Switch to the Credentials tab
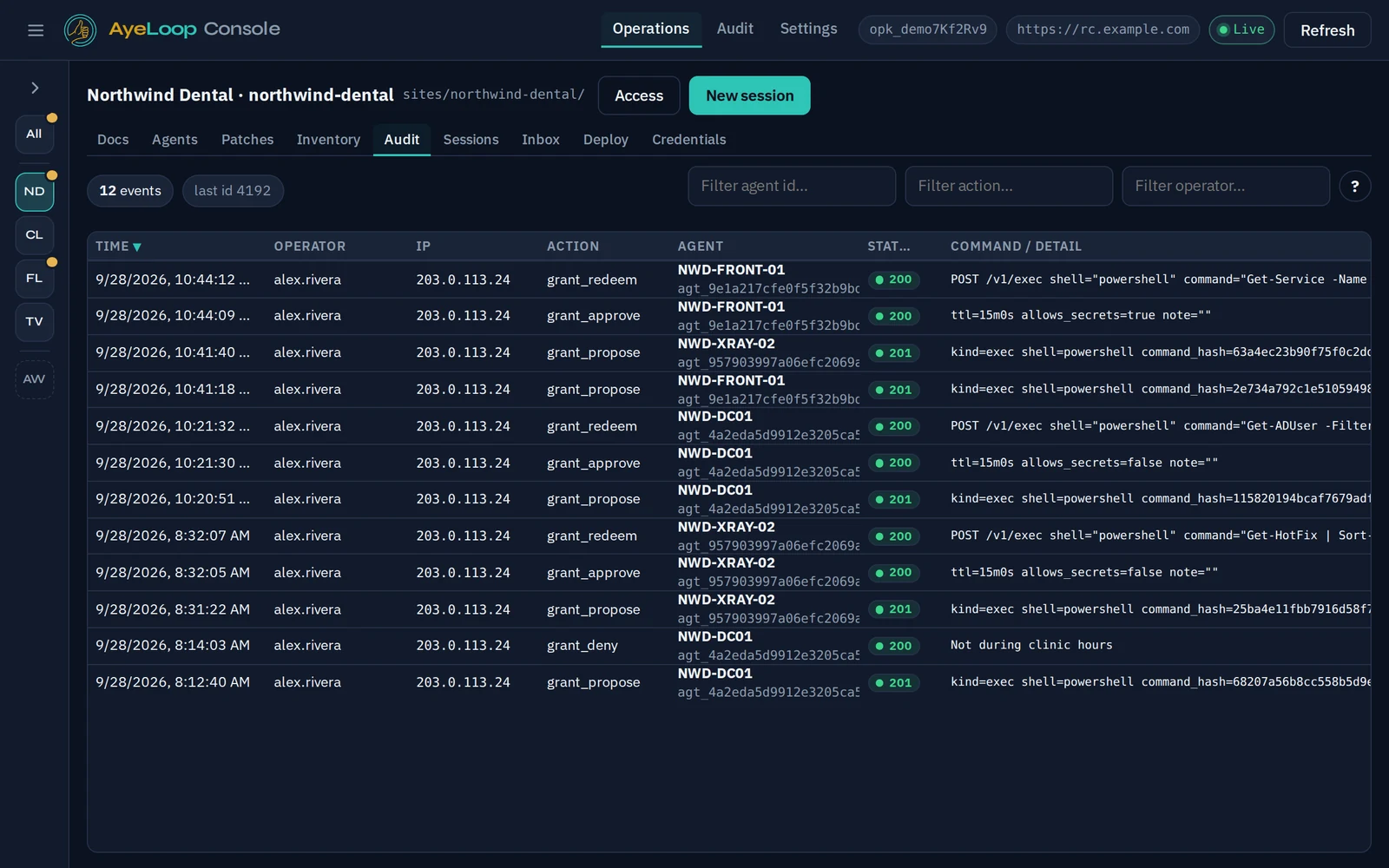 tap(689, 140)
